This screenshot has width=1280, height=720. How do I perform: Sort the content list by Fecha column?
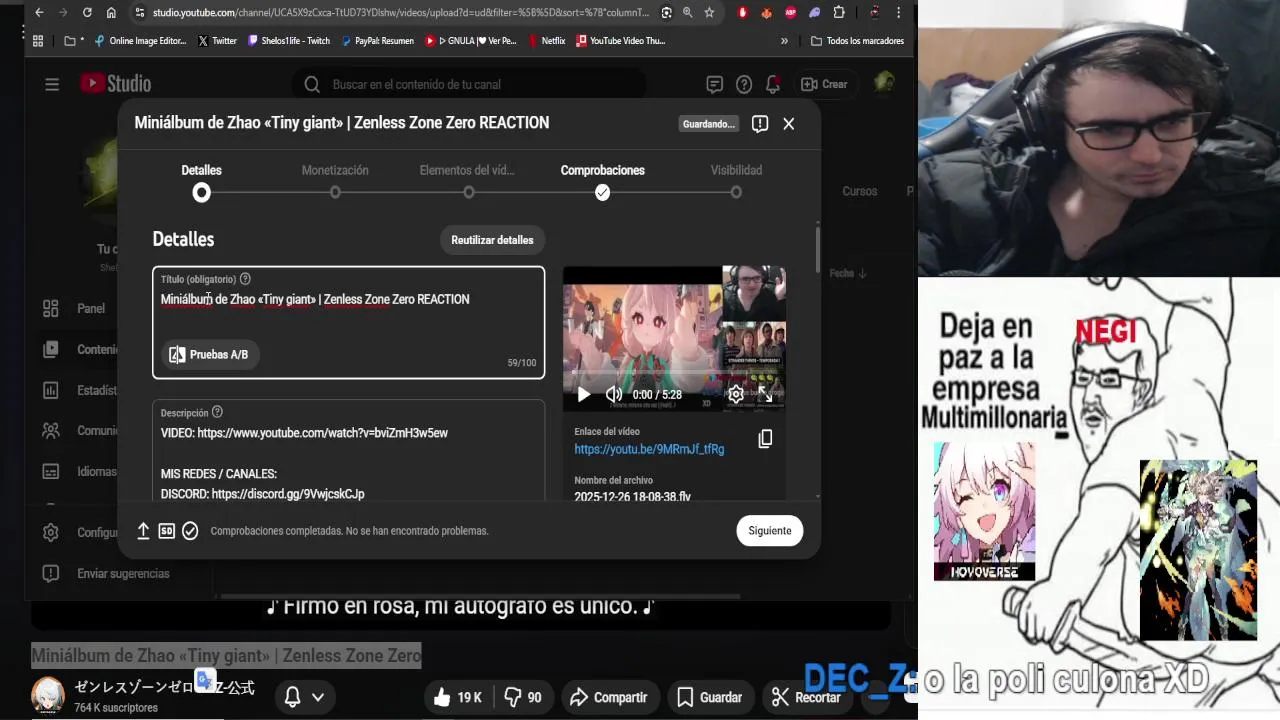[847, 273]
